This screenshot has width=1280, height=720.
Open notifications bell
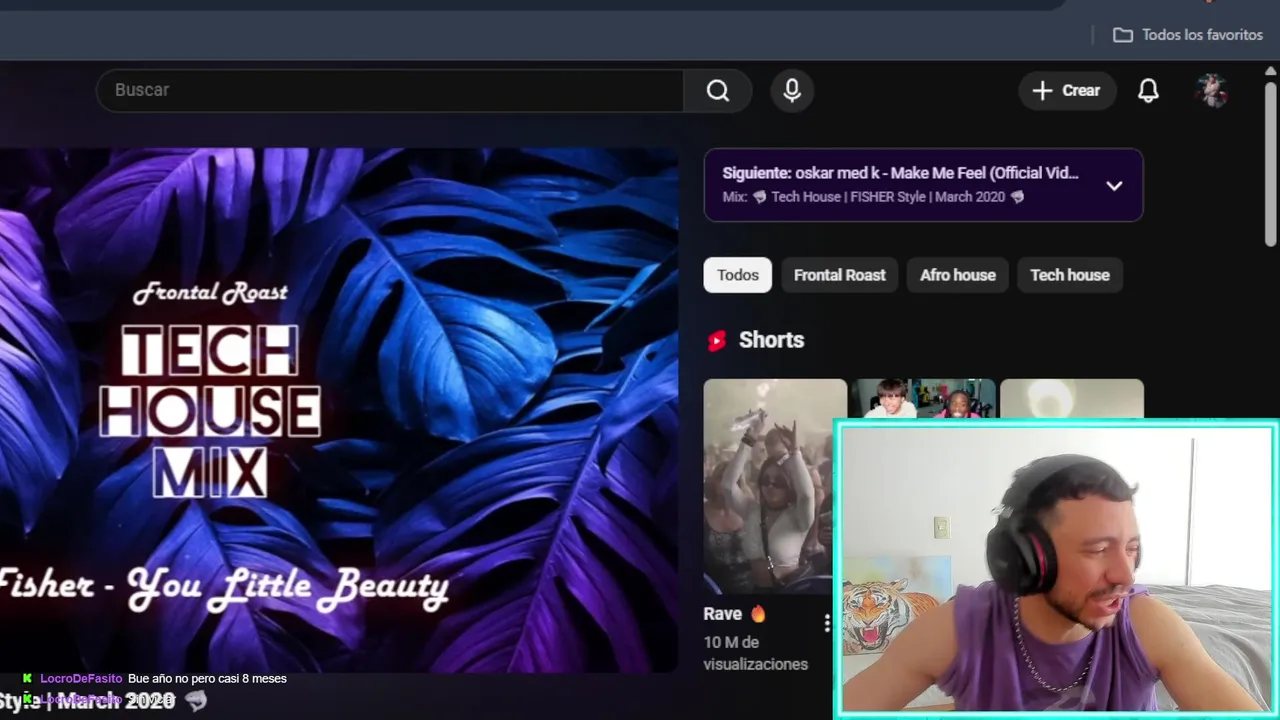(x=1148, y=90)
